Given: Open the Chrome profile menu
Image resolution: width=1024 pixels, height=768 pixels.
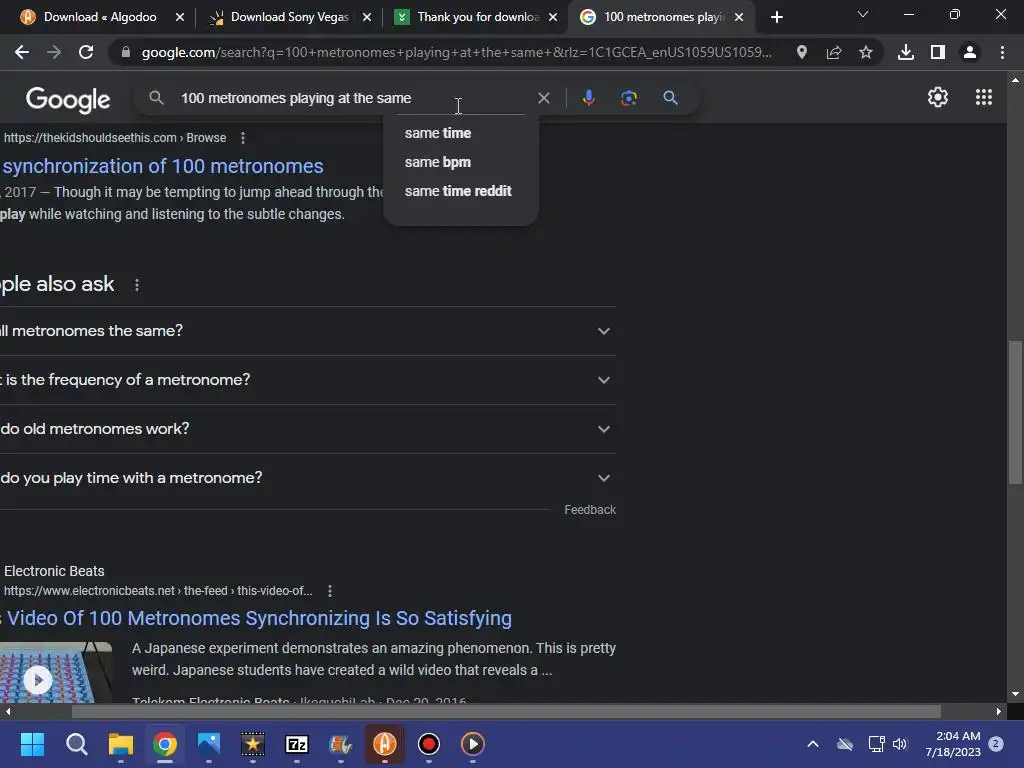Looking at the screenshot, I should [970, 52].
